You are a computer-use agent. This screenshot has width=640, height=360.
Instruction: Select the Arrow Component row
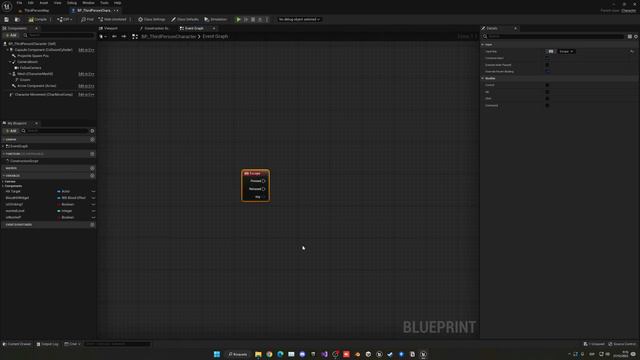36,86
